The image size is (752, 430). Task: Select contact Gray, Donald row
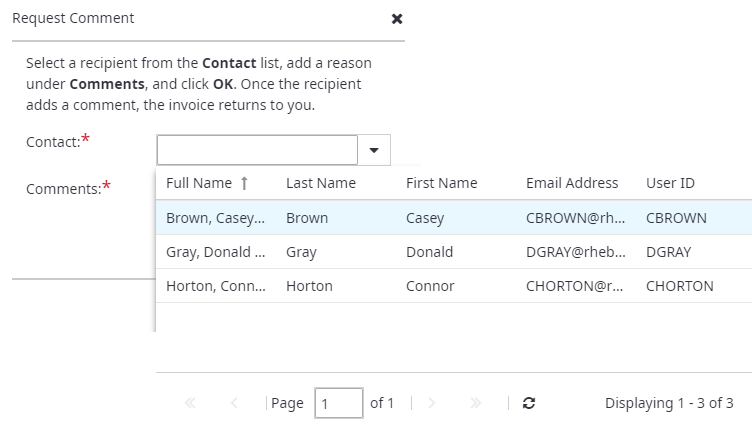(215, 252)
